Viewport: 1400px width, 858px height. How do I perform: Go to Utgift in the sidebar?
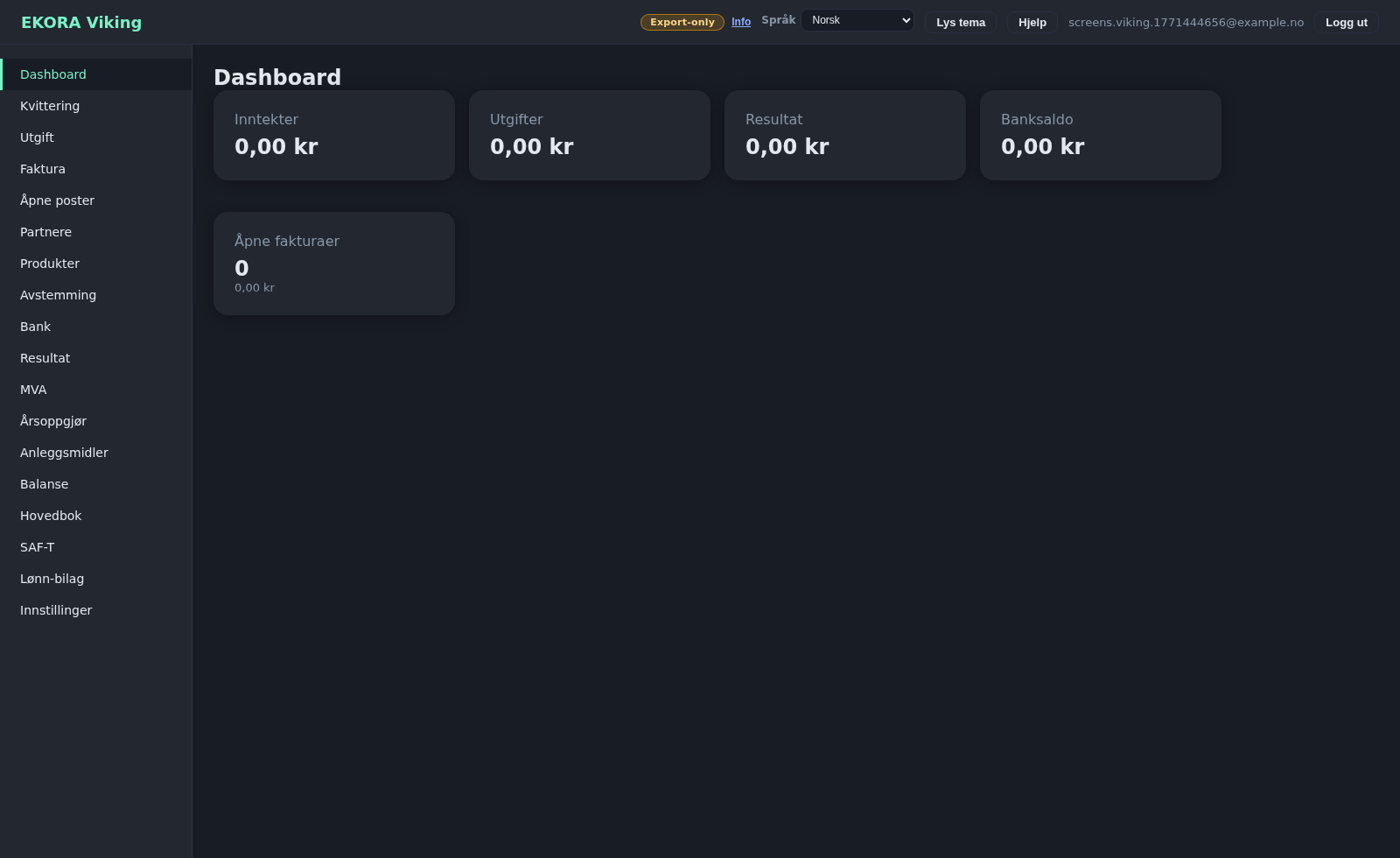click(x=37, y=137)
